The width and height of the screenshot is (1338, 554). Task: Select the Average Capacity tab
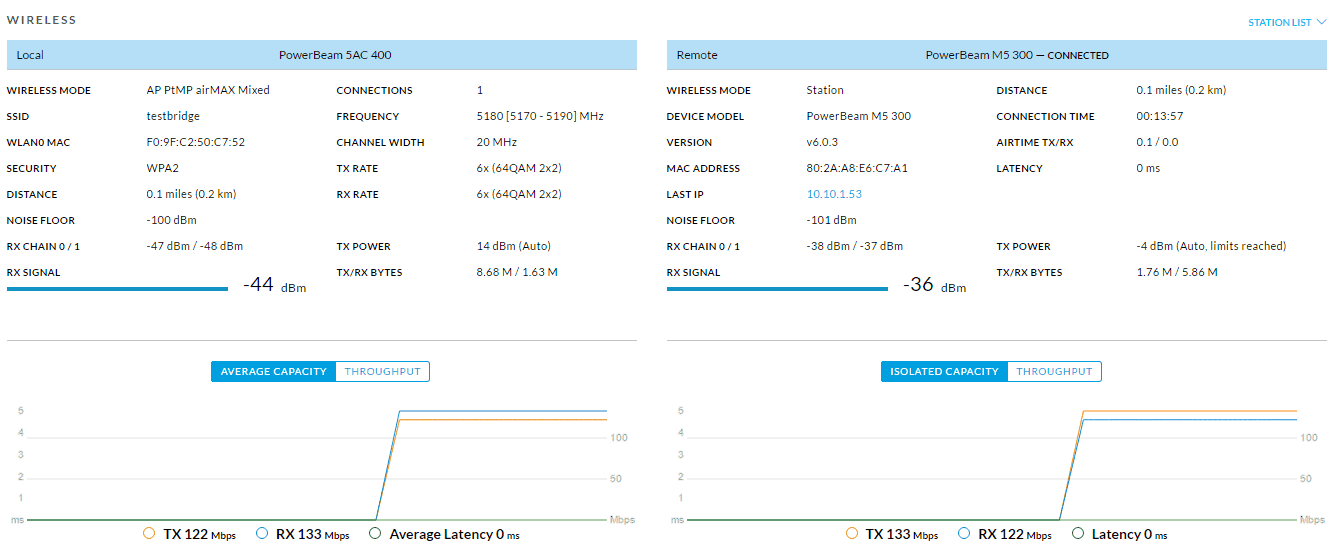(273, 371)
